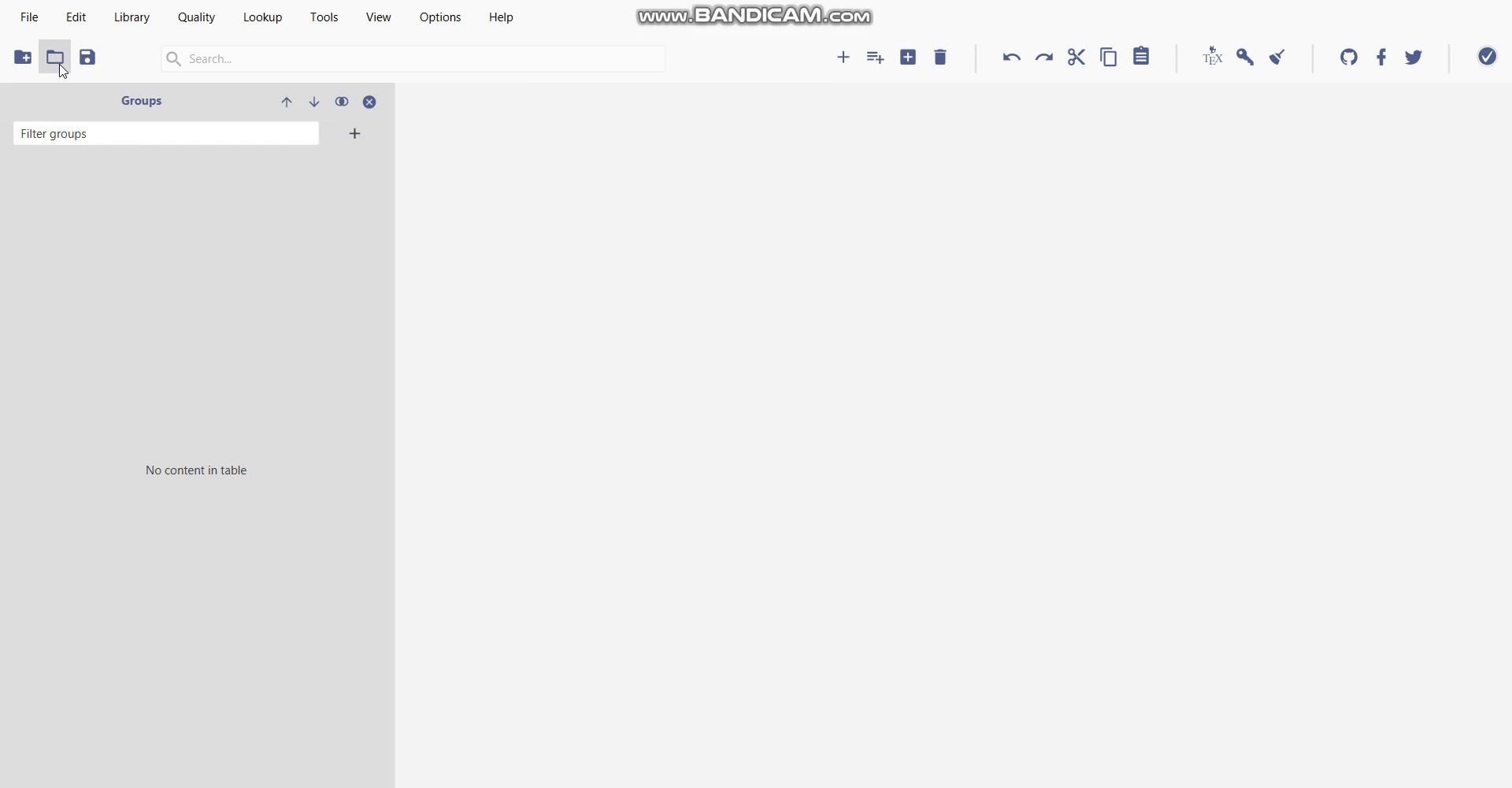Save library with the floppy disk icon
The height and width of the screenshot is (788, 1512).
click(x=87, y=58)
